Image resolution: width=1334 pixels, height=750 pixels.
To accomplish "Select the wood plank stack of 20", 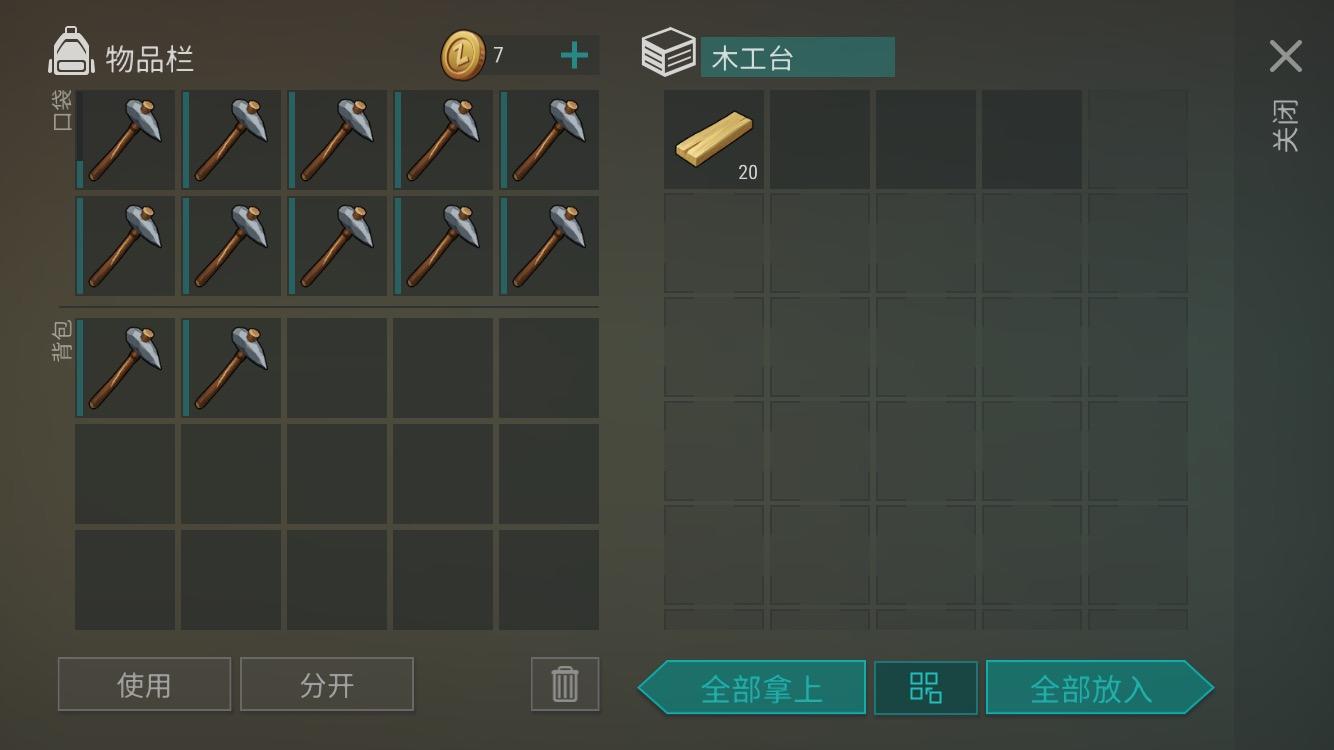I will [714, 140].
